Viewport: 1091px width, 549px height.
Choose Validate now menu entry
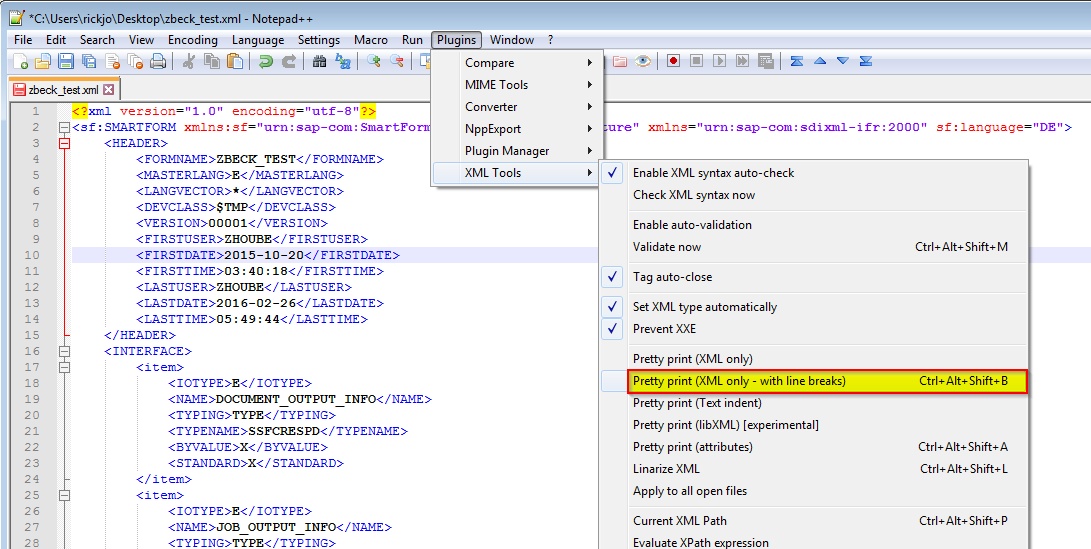tap(814, 247)
